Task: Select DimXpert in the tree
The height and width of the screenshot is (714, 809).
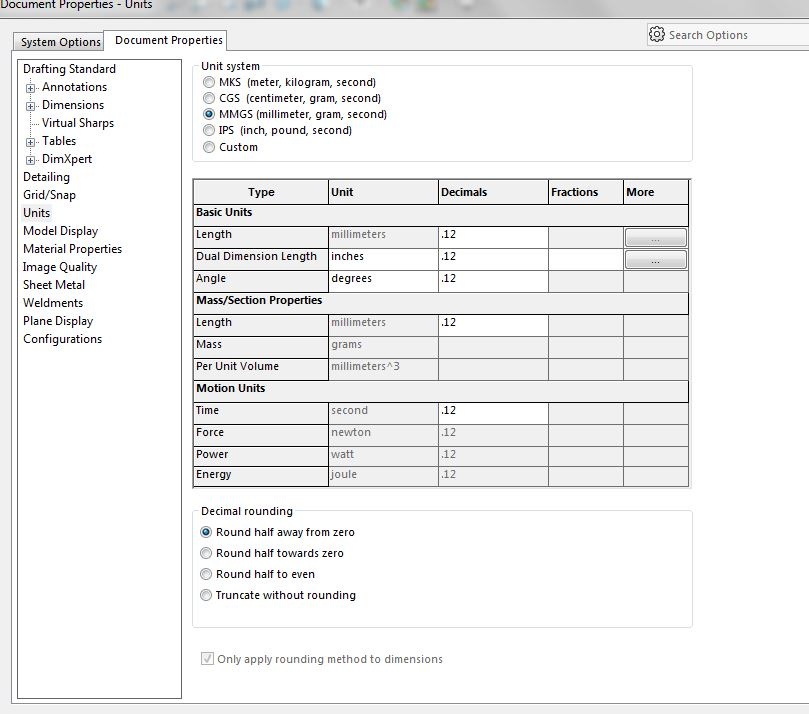Action: tap(67, 159)
